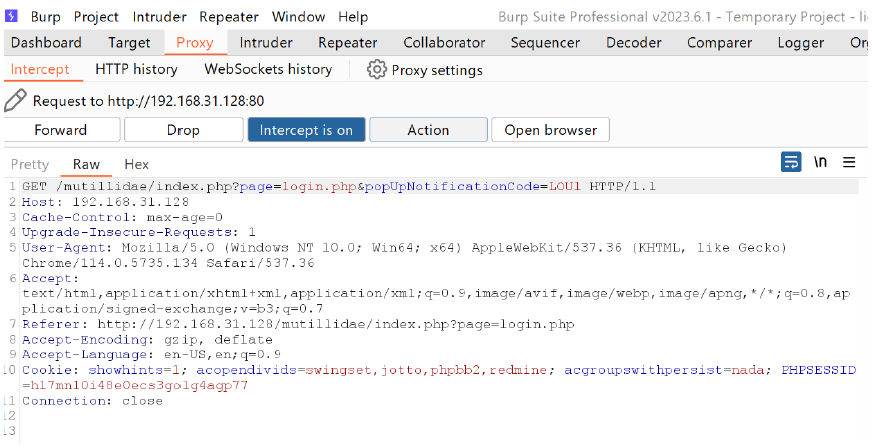Open the Action dropdown button

click(428, 130)
